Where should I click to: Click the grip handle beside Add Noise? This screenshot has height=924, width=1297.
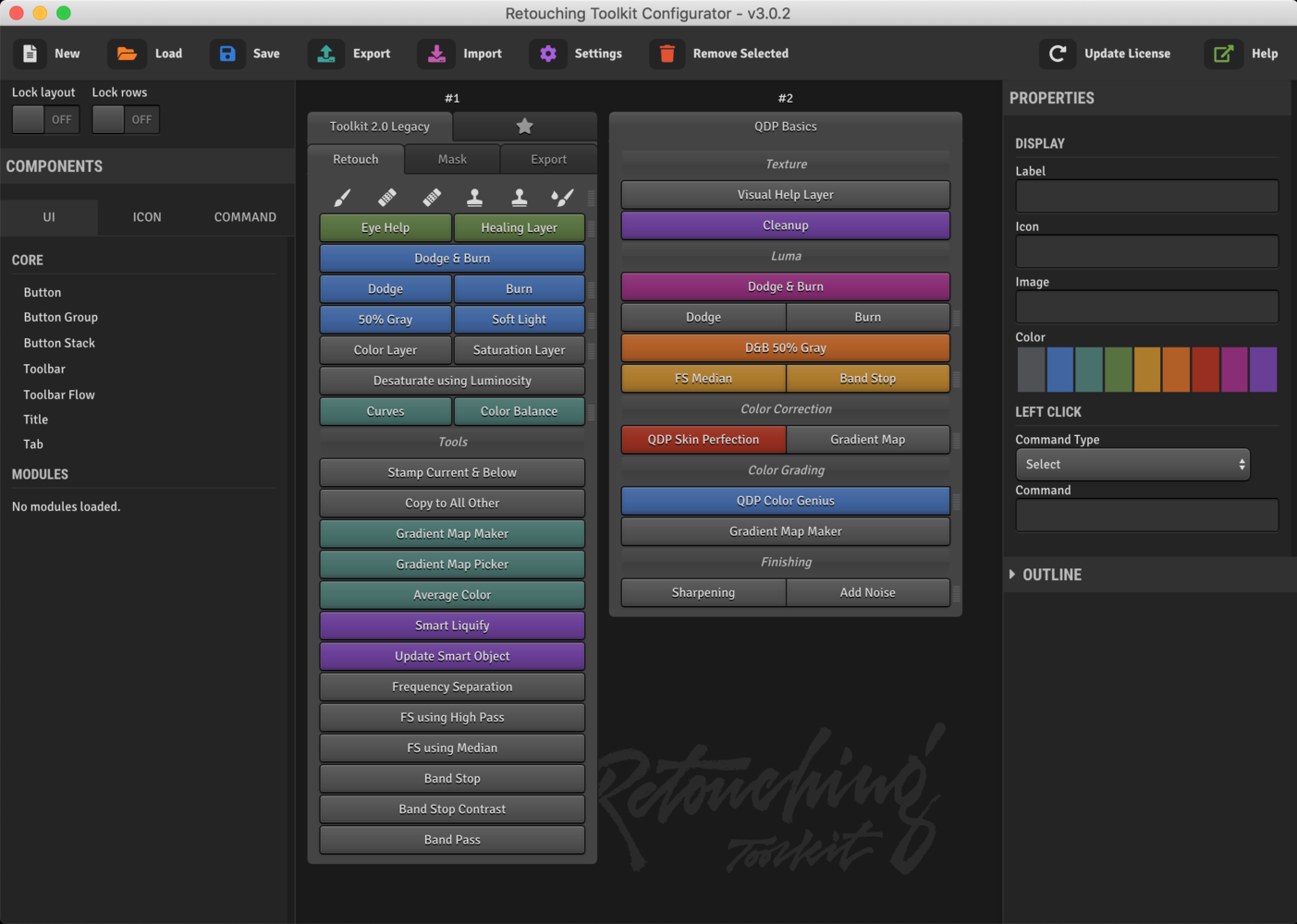pos(956,593)
